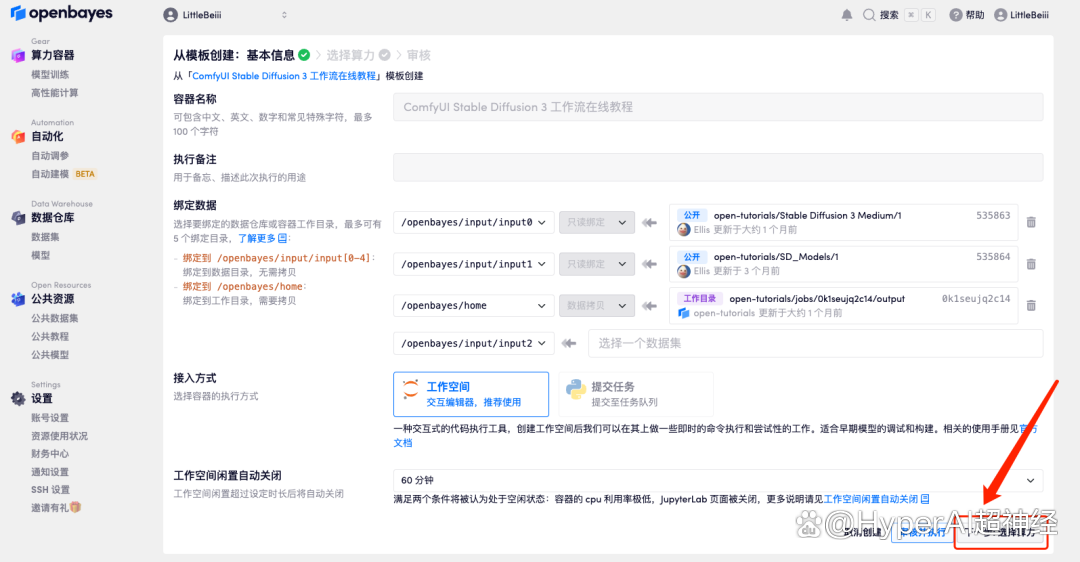Open the 算力容器 section icon
Screen dimensions: 1080x562
18,56
